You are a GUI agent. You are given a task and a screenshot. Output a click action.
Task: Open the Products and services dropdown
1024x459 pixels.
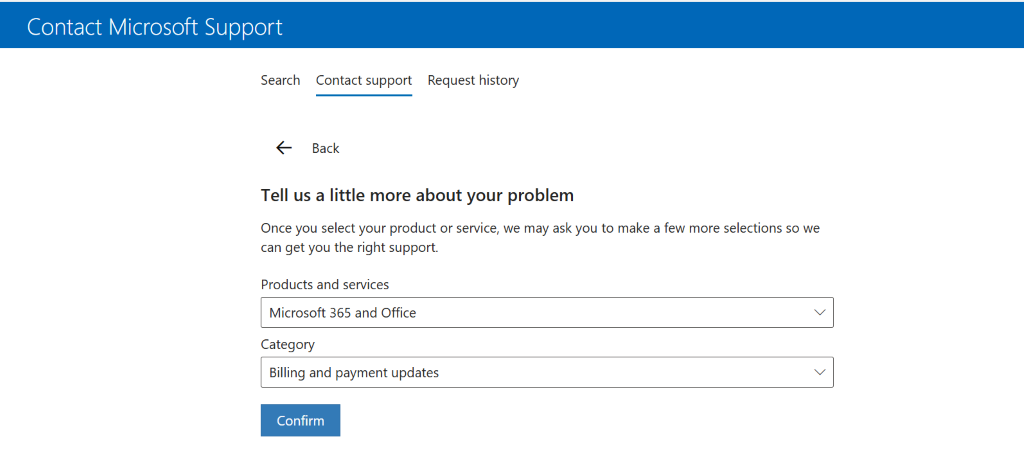547,313
